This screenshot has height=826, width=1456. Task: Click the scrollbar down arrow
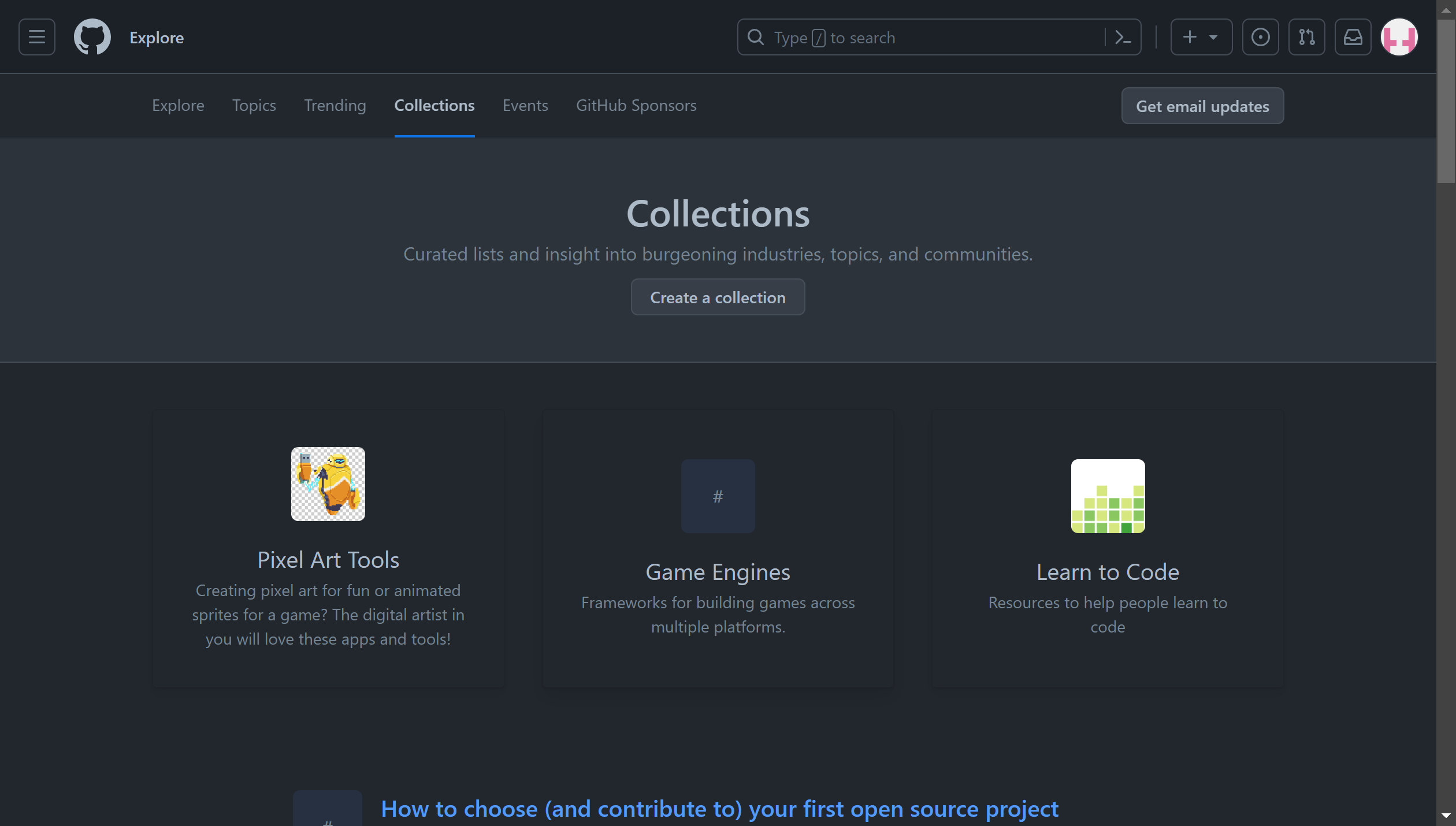(1446, 816)
